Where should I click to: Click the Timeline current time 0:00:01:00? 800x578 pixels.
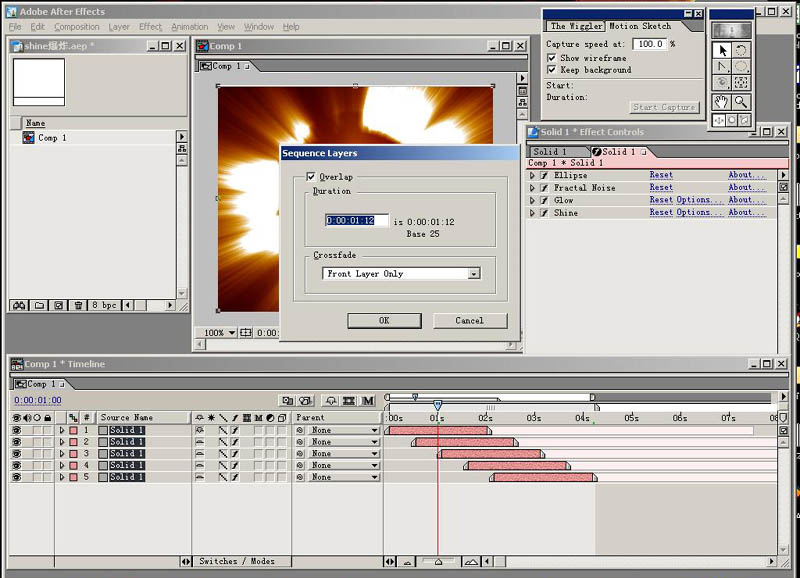[x=38, y=400]
